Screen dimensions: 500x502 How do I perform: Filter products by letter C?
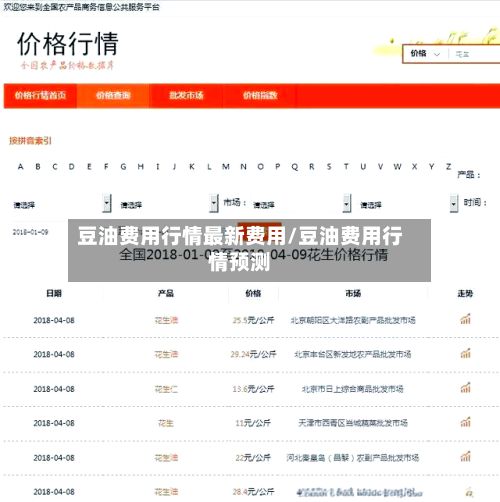click(55, 166)
